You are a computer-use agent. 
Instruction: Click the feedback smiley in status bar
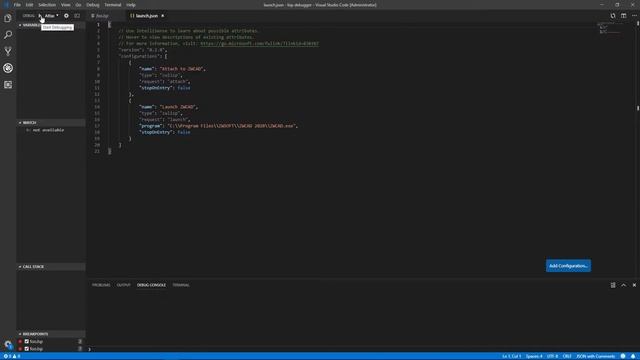pyautogui.click(x=623, y=356)
